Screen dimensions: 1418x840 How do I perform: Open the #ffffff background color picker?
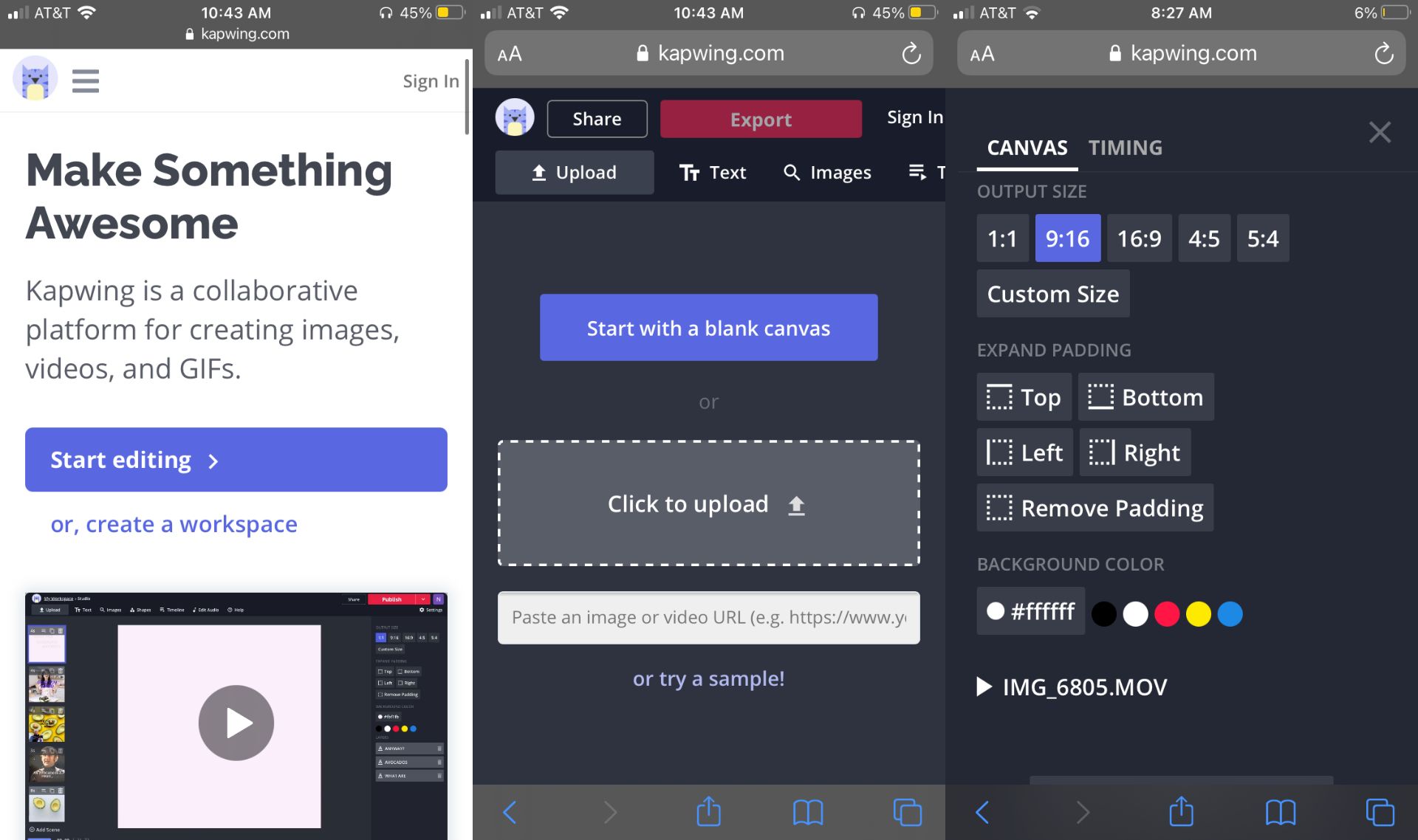click(x=1030, y=611)
